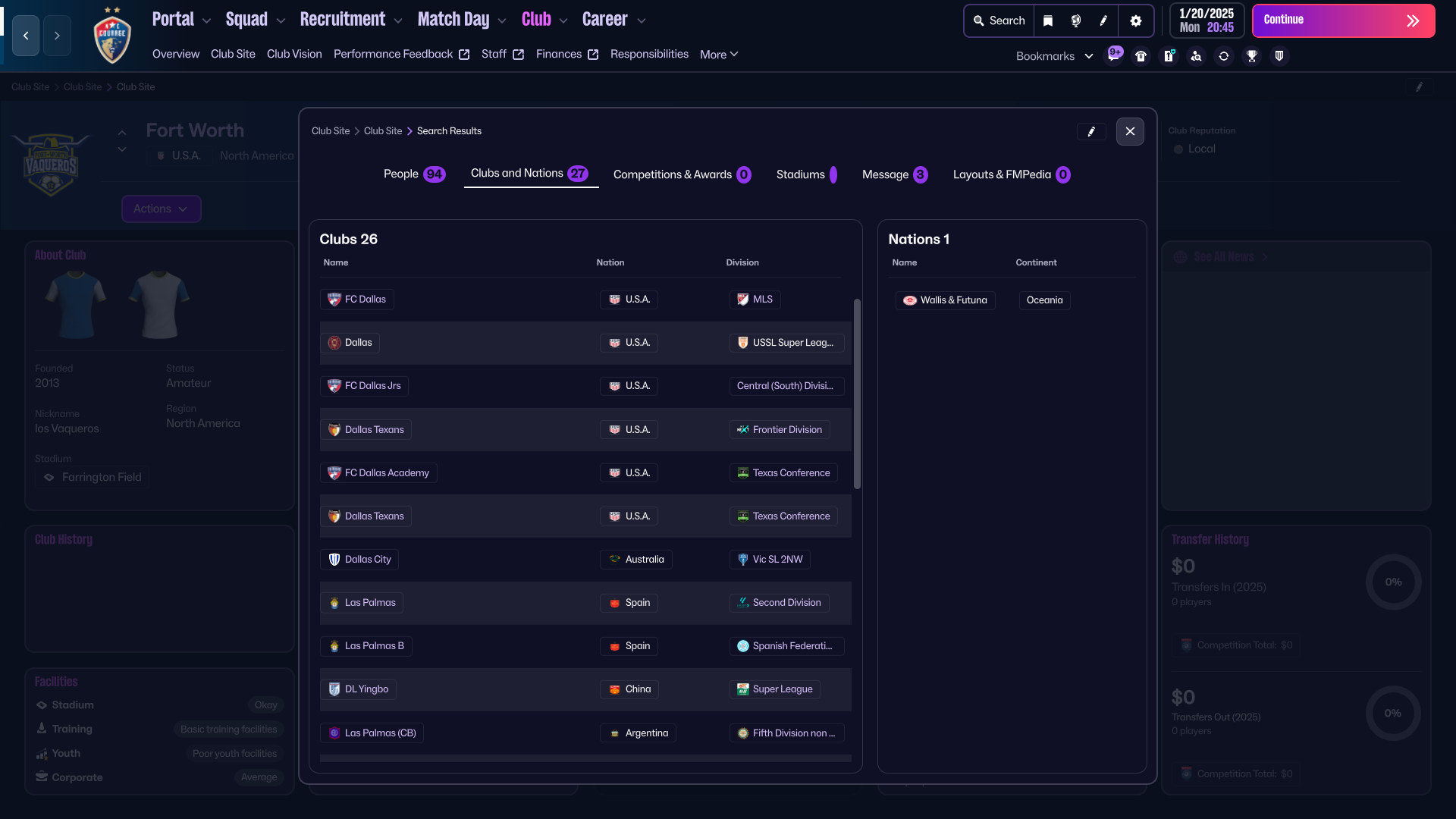Click the edit pencil in search dialog

pos(1091,131)
